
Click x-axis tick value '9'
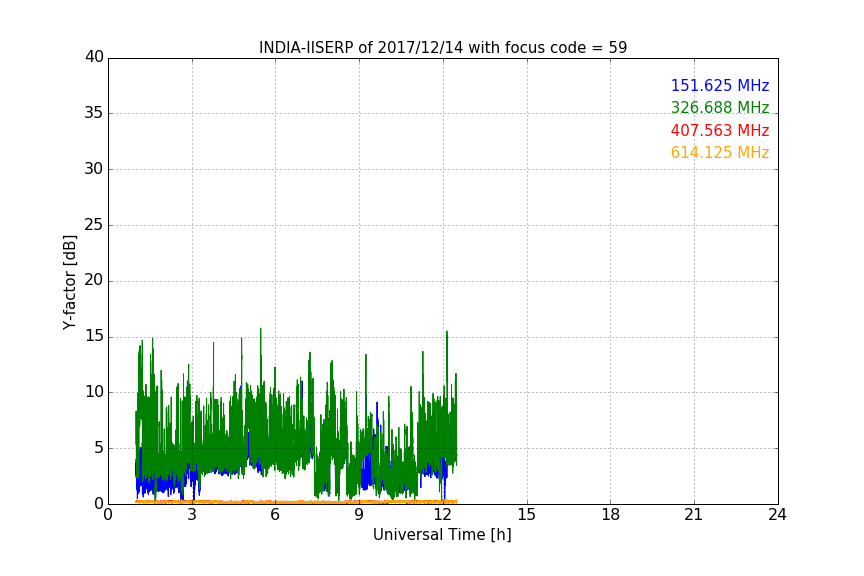point(359,515)
